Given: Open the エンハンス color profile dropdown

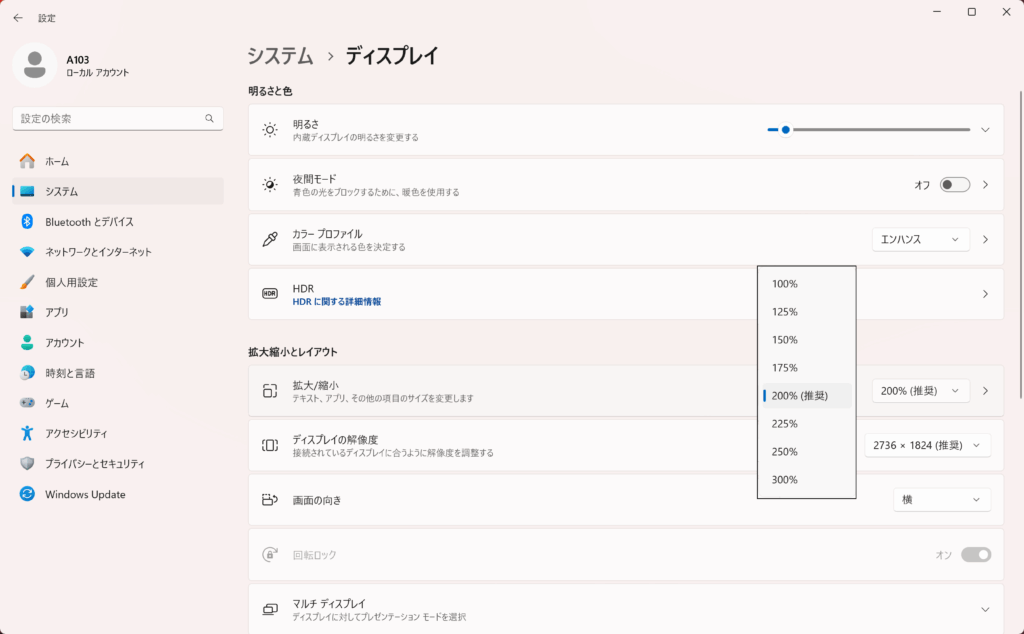Looking at the screenshot, I should (x=920, y=240).
